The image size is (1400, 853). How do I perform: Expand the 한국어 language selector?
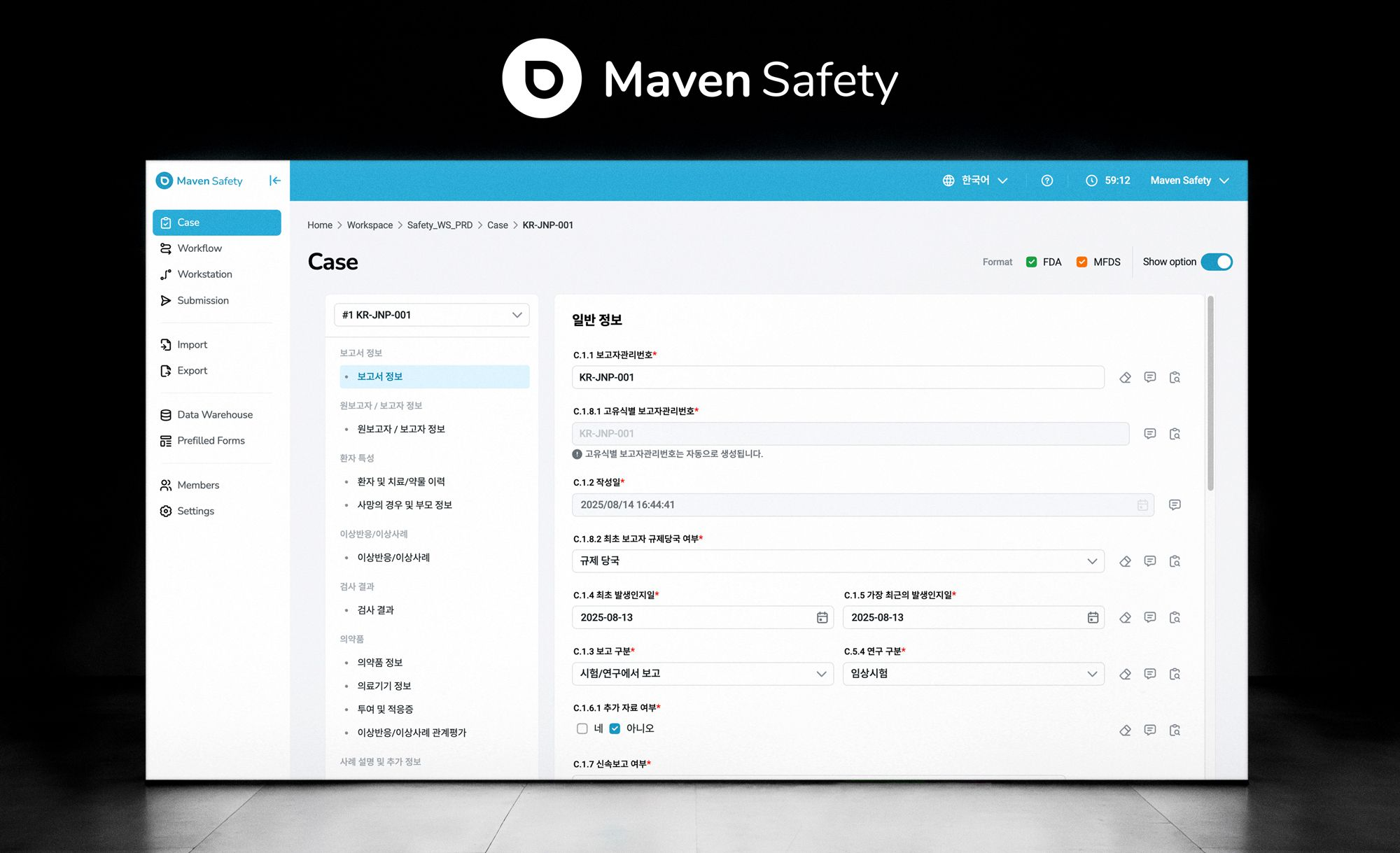(975, 181)
